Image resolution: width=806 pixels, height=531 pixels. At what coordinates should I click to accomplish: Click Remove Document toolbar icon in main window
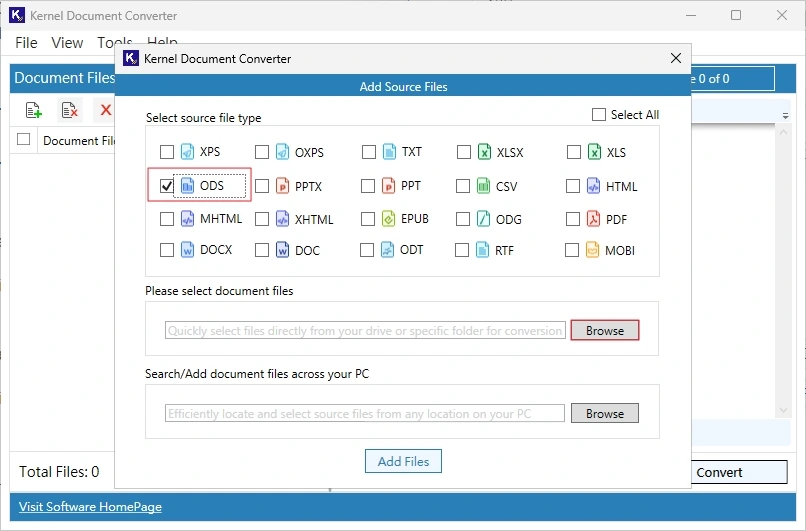click(x=69, y=109)
